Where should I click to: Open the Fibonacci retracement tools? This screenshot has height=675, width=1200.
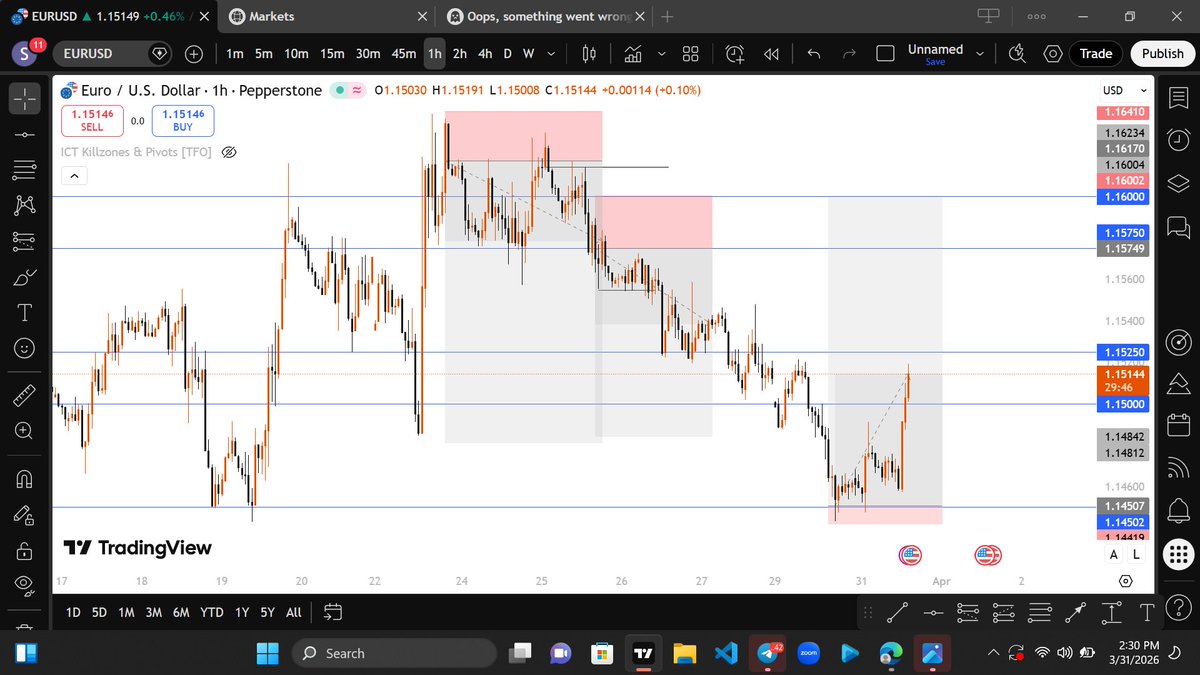tap(25, 170)
